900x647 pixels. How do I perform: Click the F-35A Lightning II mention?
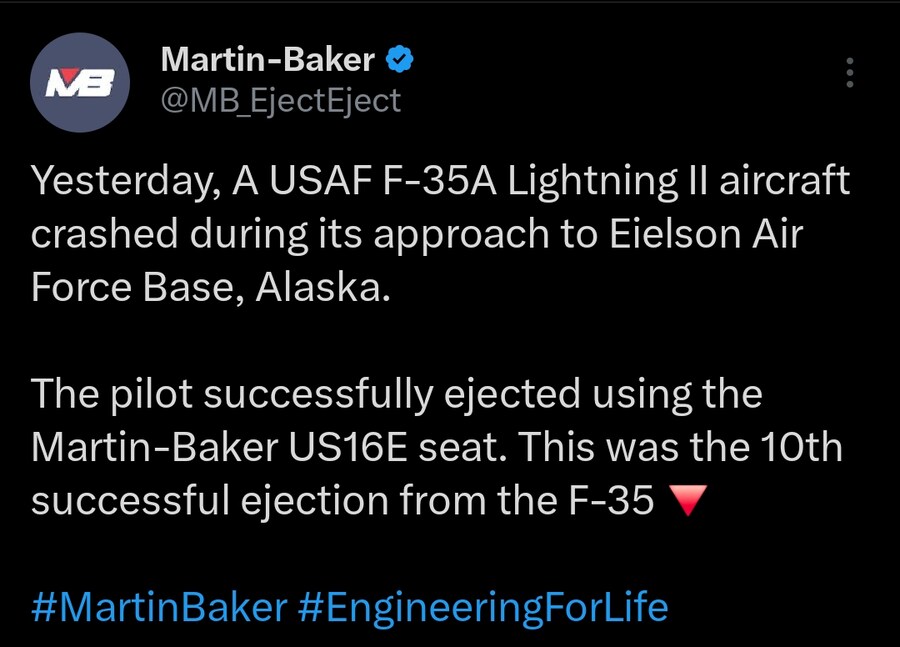point(540,181)
